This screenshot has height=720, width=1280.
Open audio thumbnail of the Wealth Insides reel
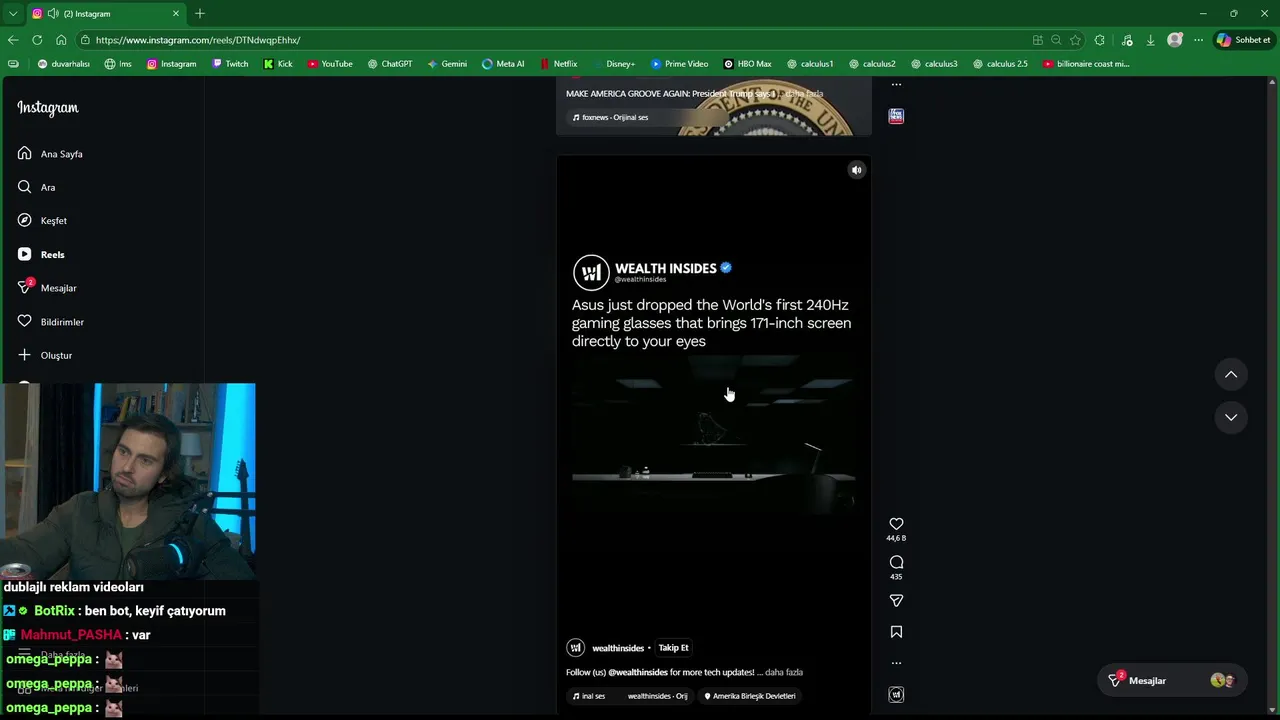coord(896,695)
